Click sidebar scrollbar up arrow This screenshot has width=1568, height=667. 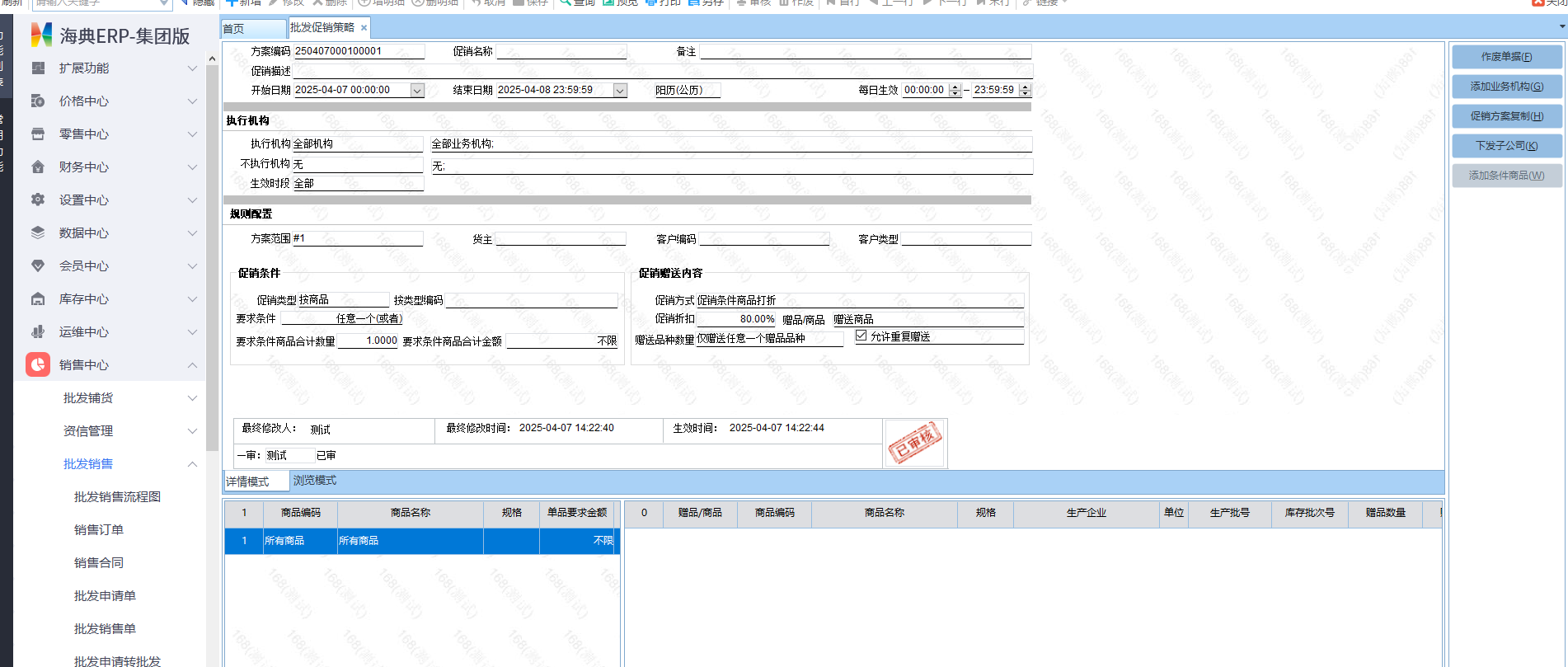[x=212, y=59]
